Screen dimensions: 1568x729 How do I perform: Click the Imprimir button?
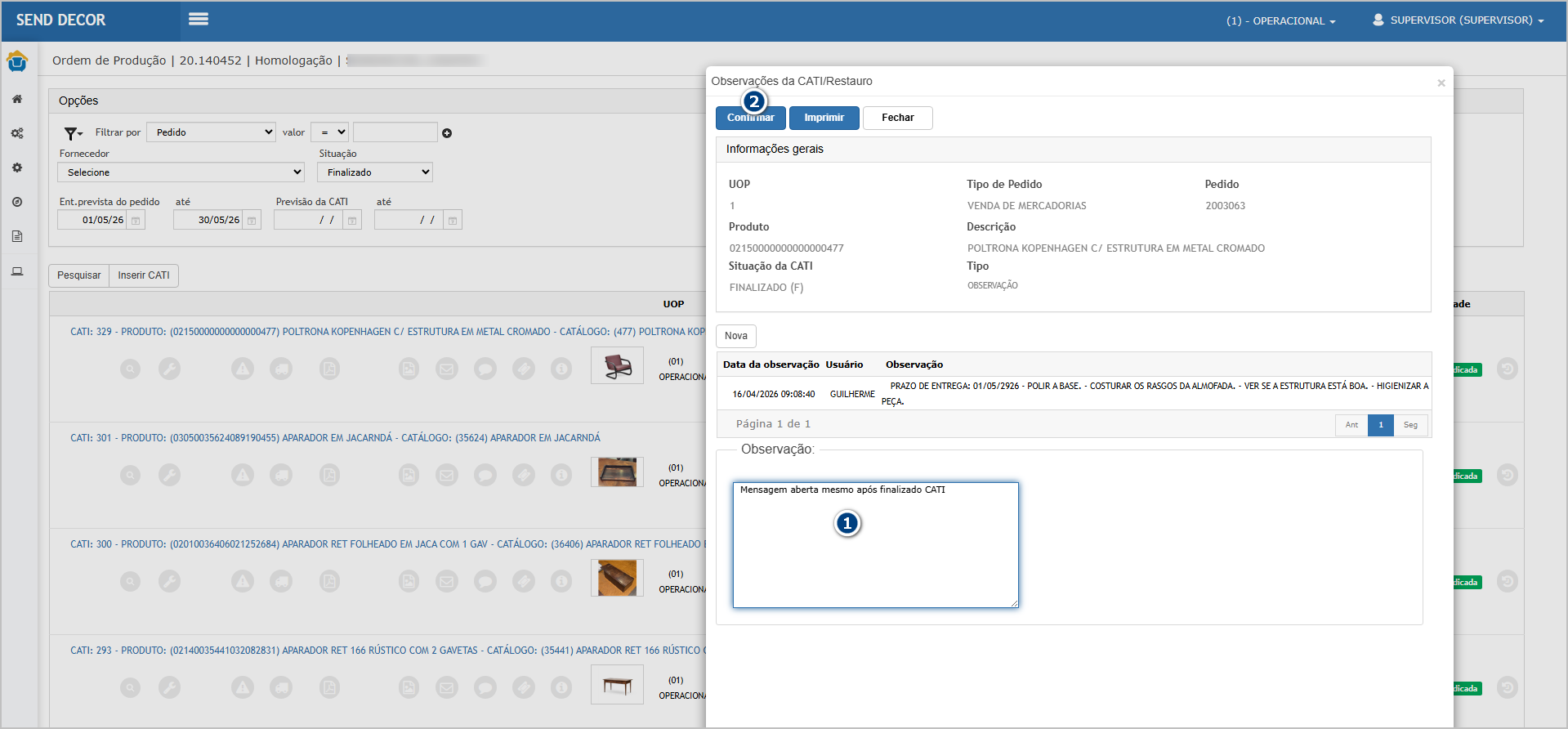(x=824, y=118)
